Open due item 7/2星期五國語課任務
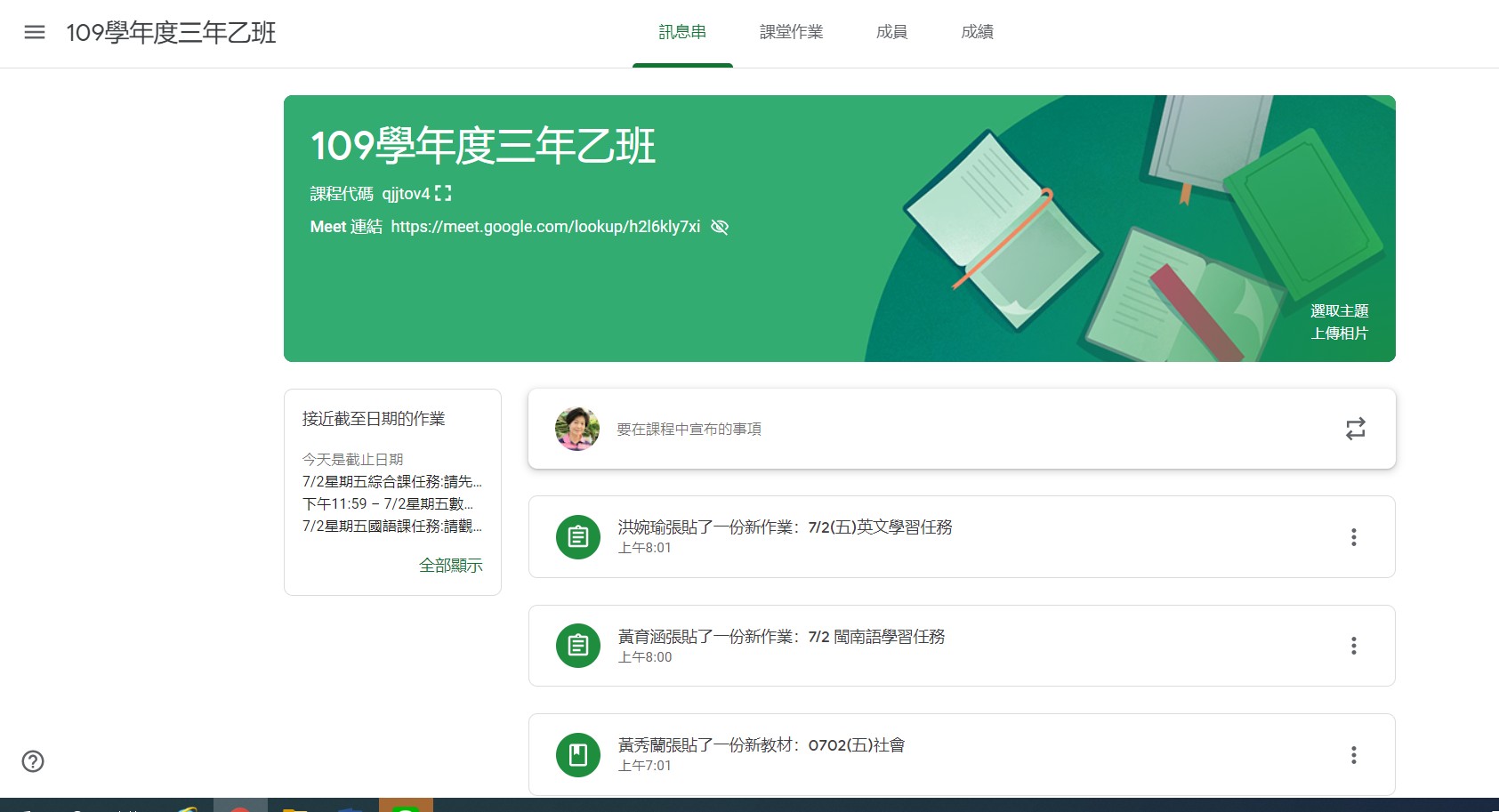Viewport: 1499px width, 812px height. (x=392, y=527)
